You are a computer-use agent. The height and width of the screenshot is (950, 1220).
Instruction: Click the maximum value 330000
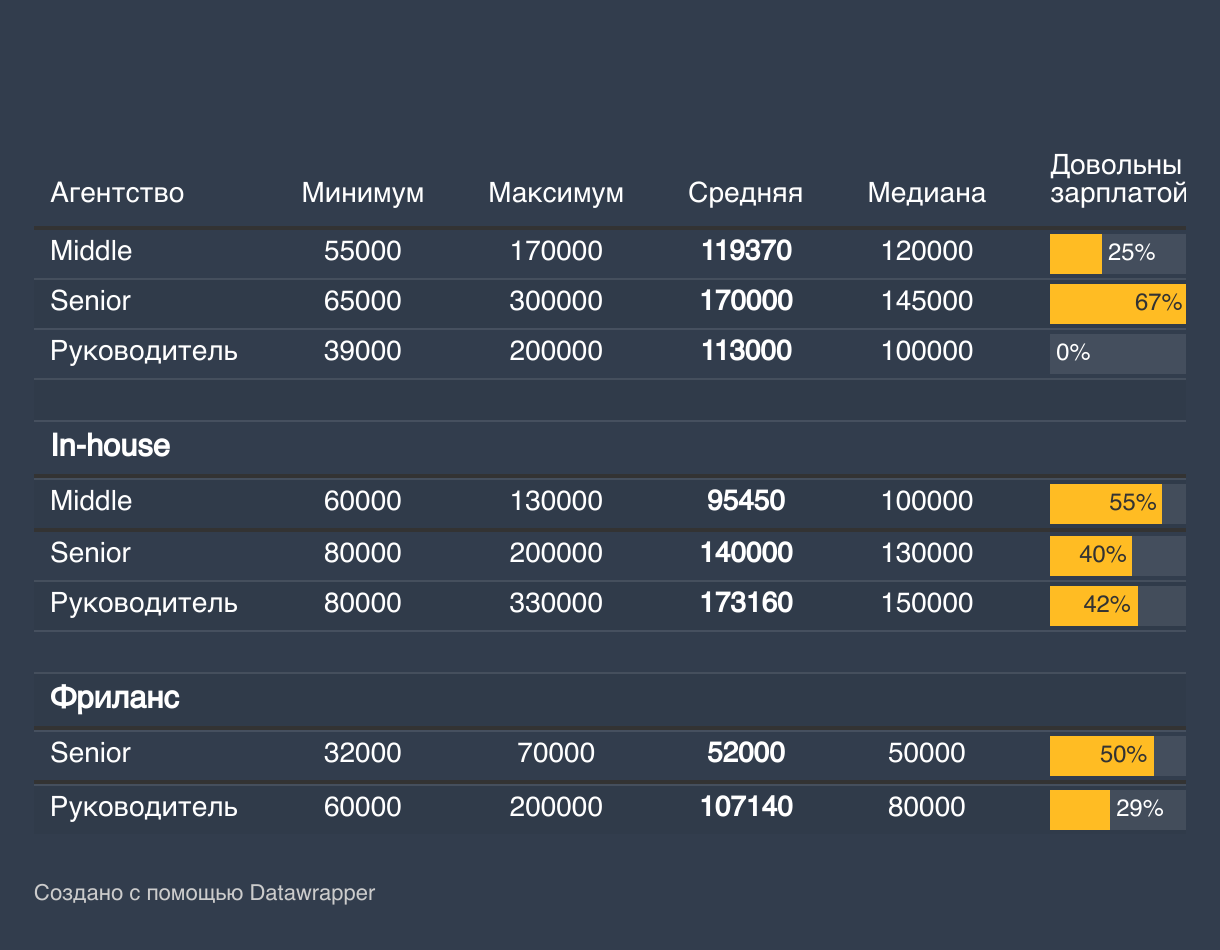(x=556, y=603)
